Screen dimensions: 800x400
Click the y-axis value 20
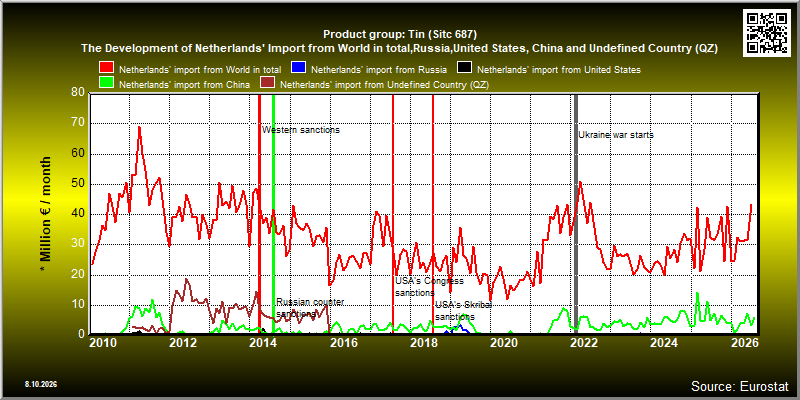[79, 275]
